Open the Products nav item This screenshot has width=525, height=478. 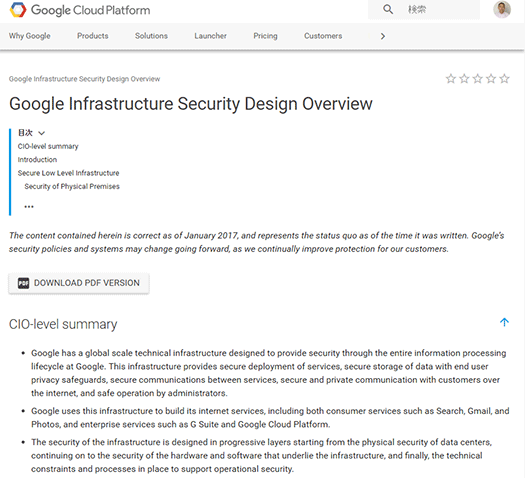pyautogui.click(x=93, y=36)
